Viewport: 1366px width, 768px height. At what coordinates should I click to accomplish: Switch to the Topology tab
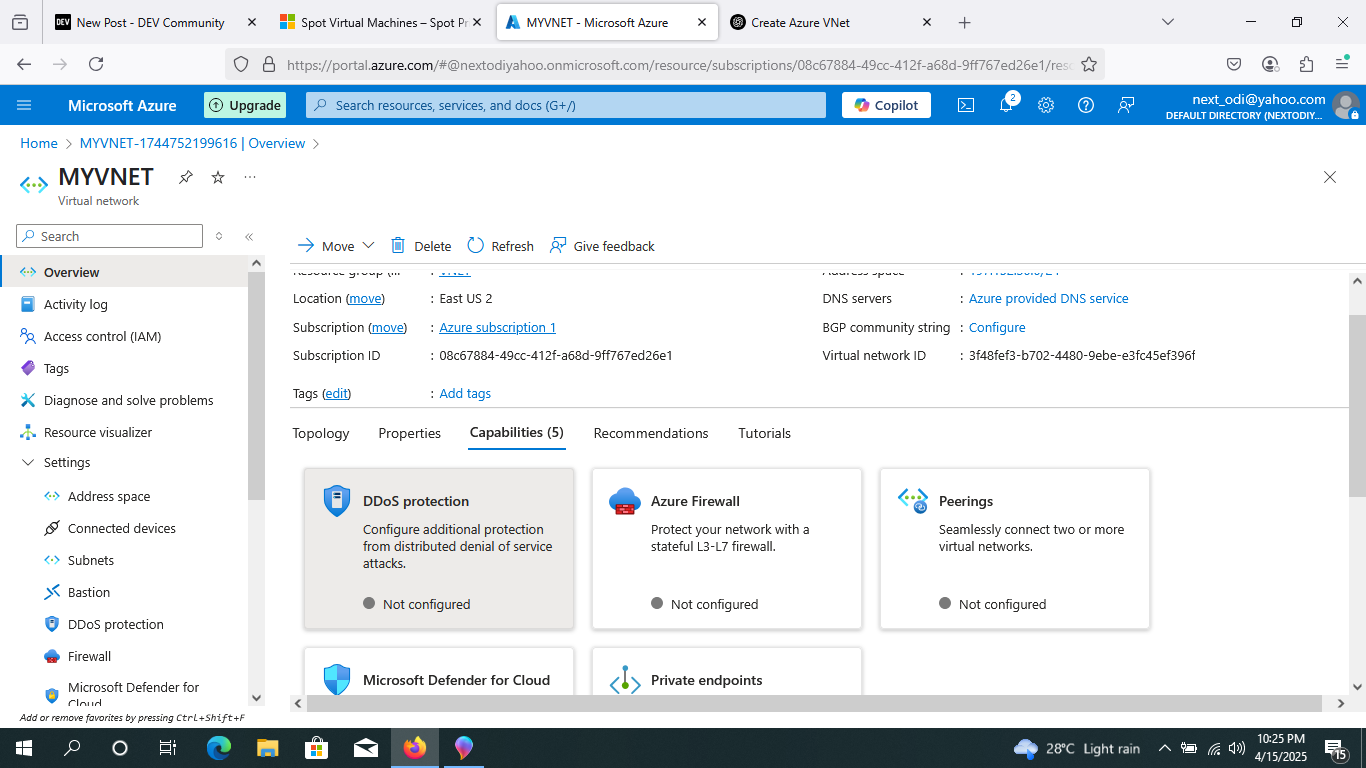click(x=321, y=433)
